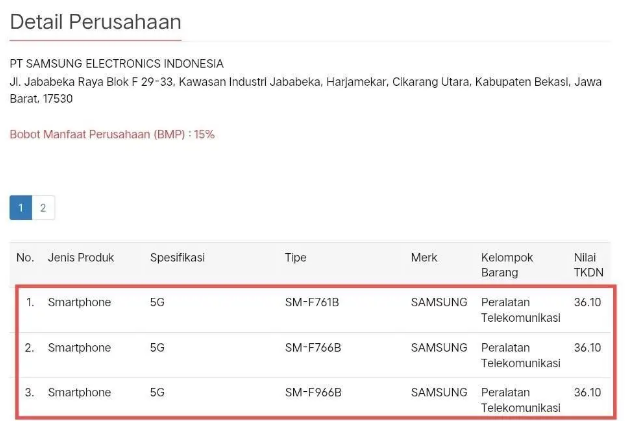Screen dimensions: 629x442
Task: Click the 'Spesifikasi' column header
Action: [177, 257]
